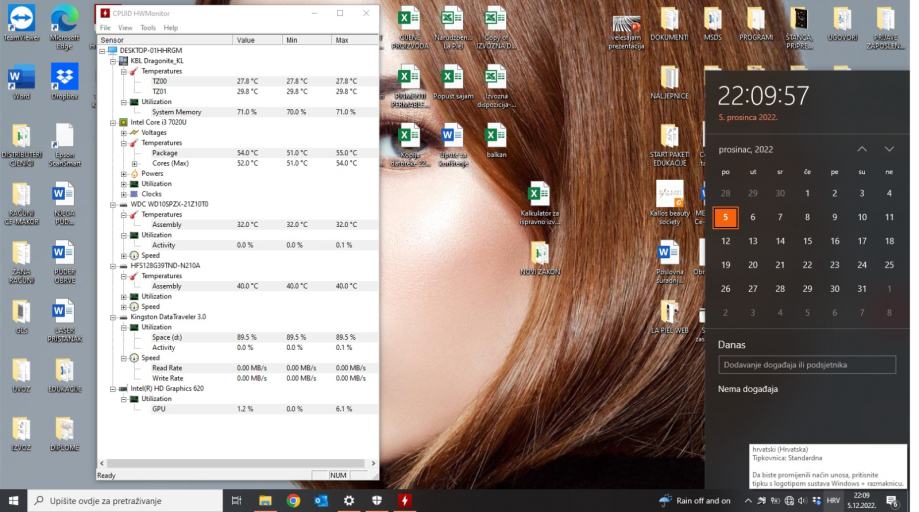Click the add event or reminder field
919x512 pixels.
[807, 365]
